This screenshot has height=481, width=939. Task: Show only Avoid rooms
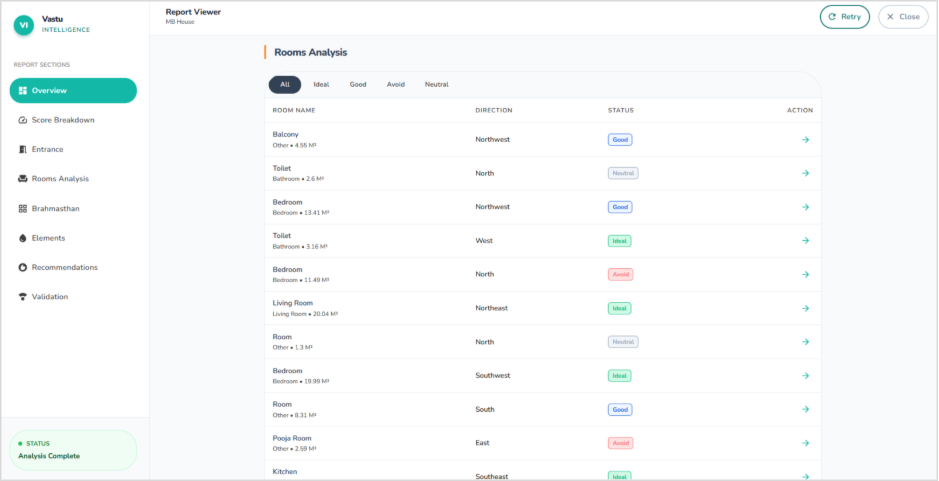coord(396,85)
